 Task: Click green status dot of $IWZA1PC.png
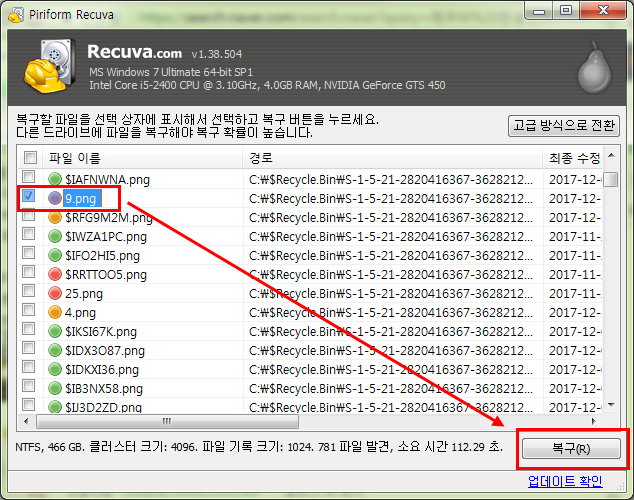click(55, 236)
